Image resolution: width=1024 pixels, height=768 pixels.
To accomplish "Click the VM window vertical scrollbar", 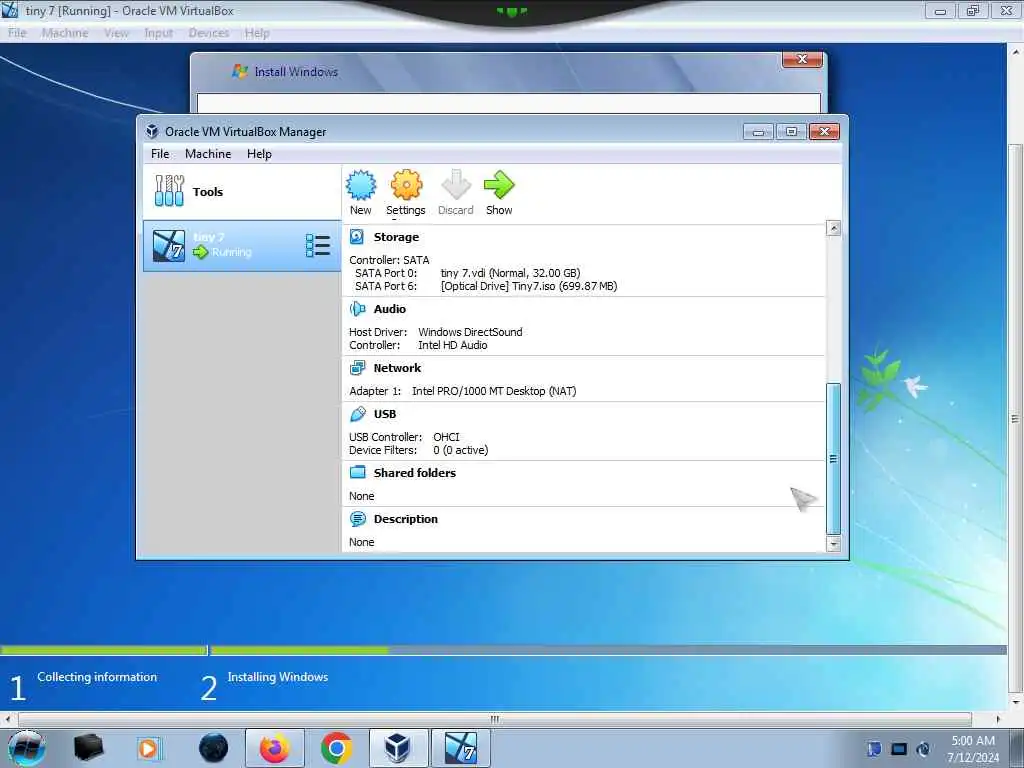I will pyautogui.click(x=1016, y=418).
